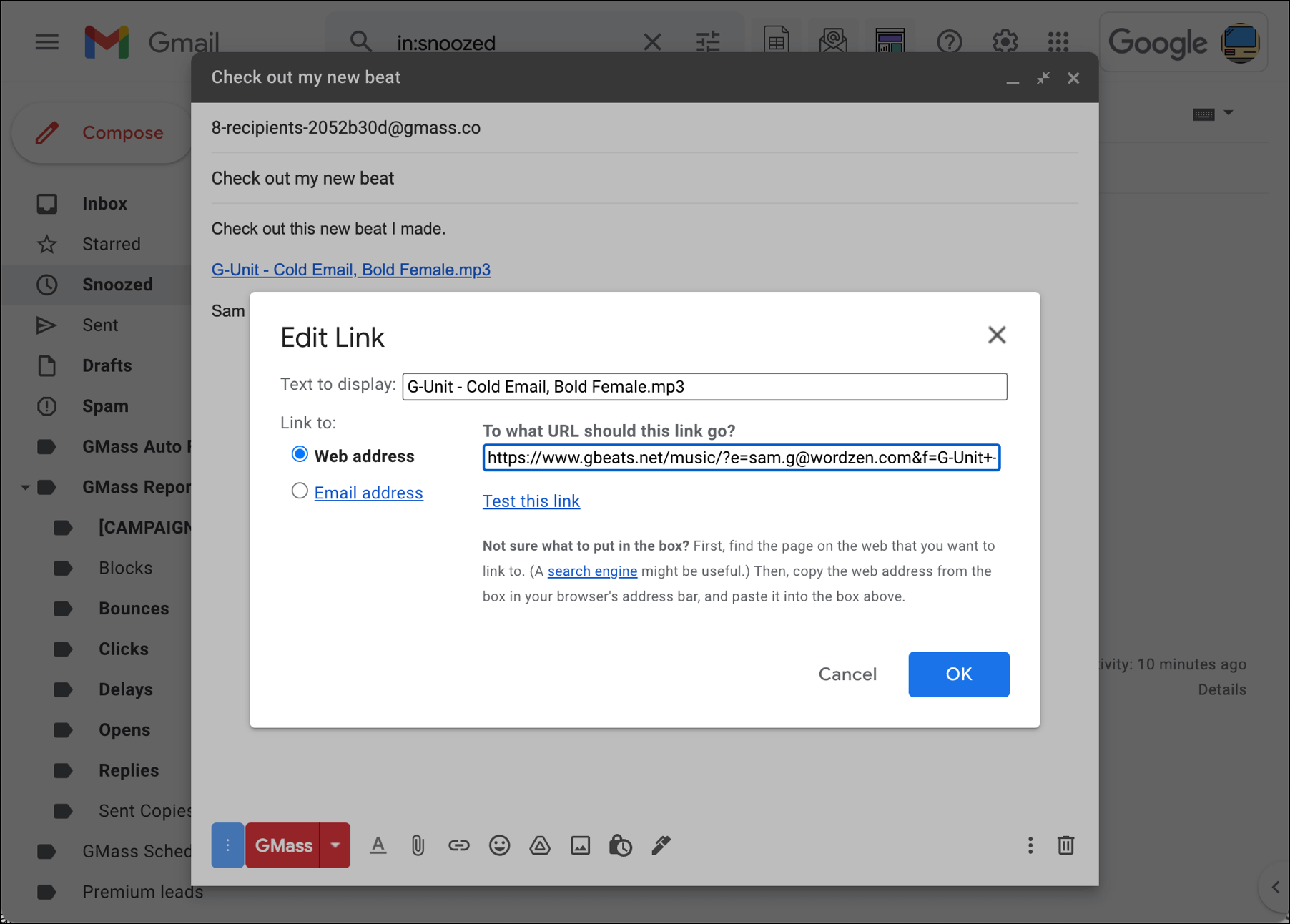
Task: Insert signature pen icon
Action: (661, 845)
